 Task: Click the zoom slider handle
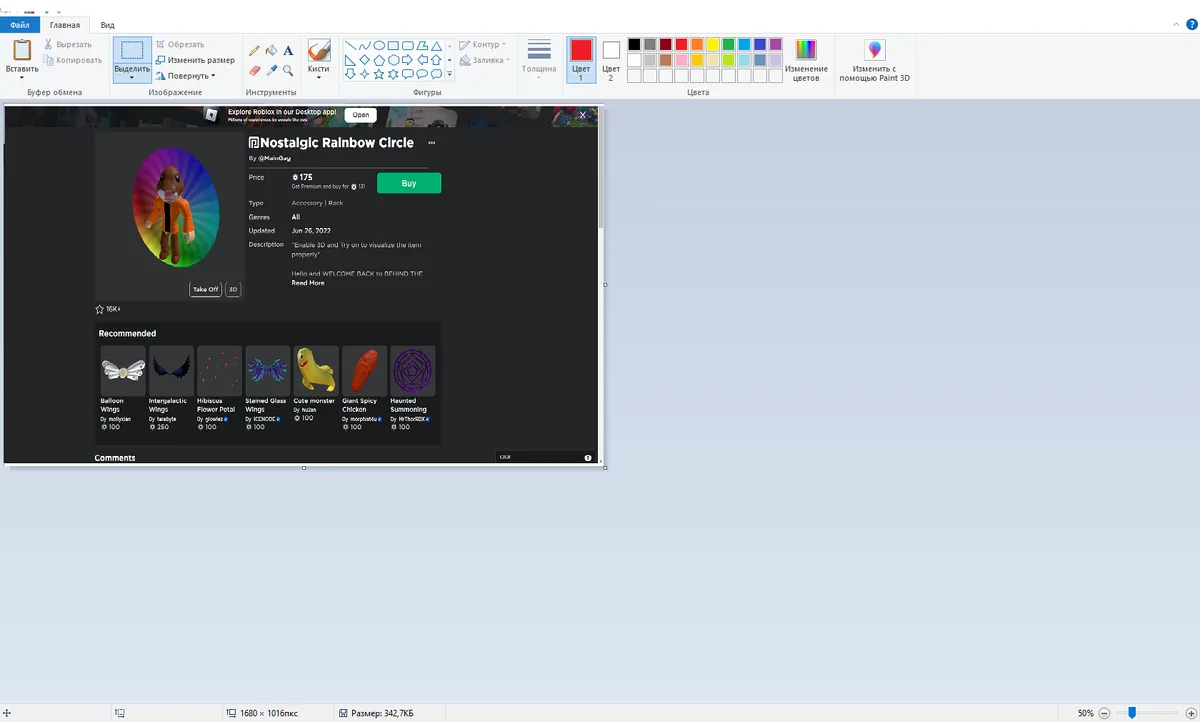pos(1132,713)
